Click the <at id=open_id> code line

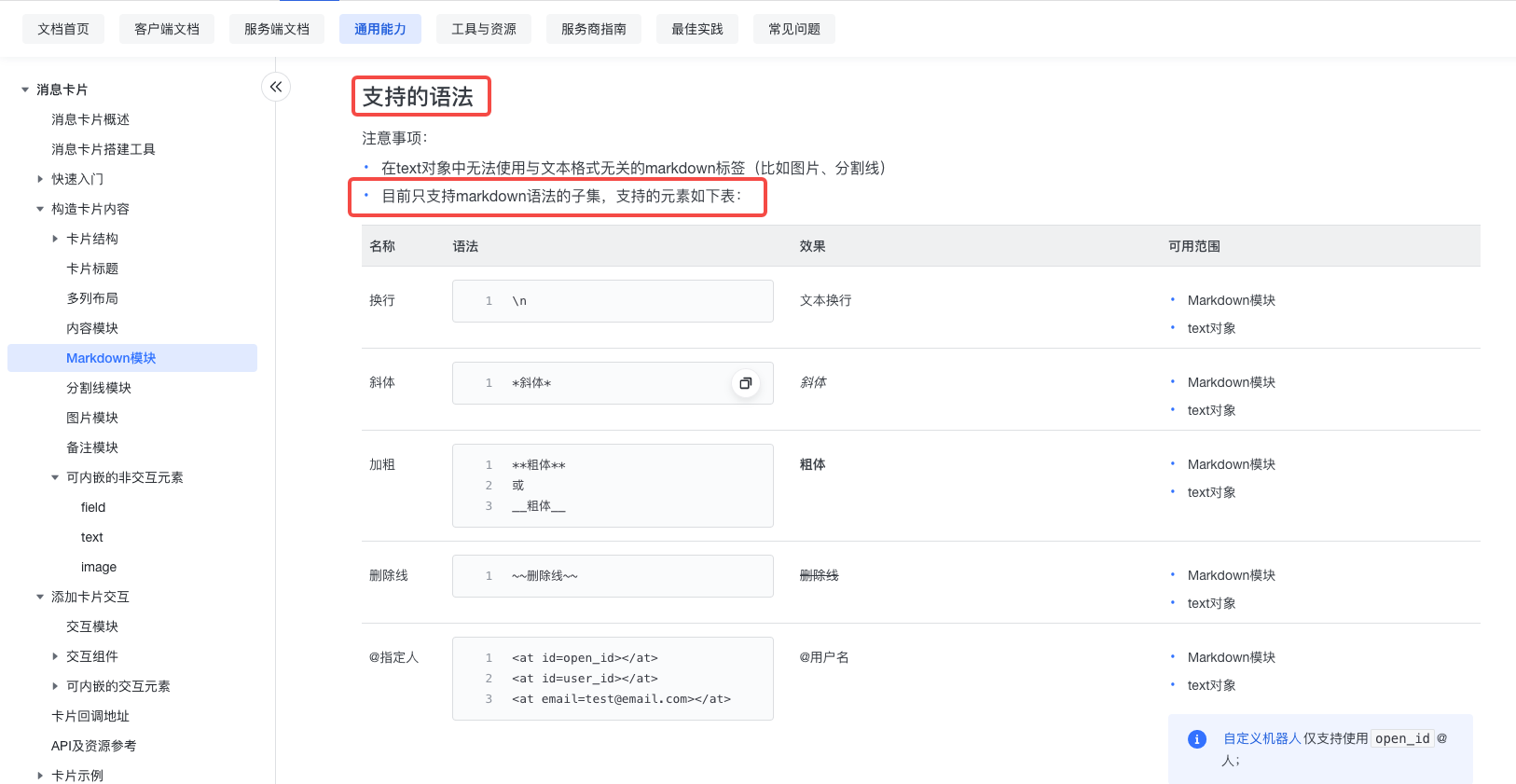coord(585,658)
